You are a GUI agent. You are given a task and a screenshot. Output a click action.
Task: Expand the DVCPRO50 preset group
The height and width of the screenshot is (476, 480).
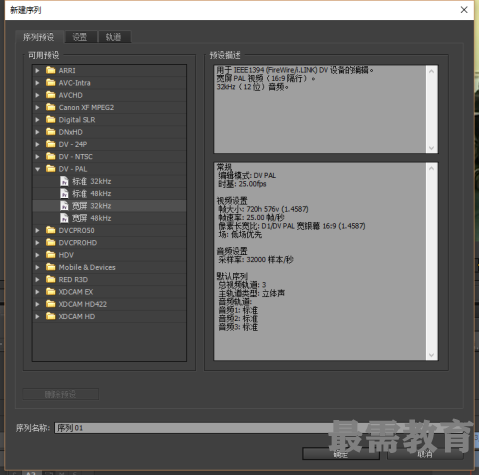tap(37, 231)
